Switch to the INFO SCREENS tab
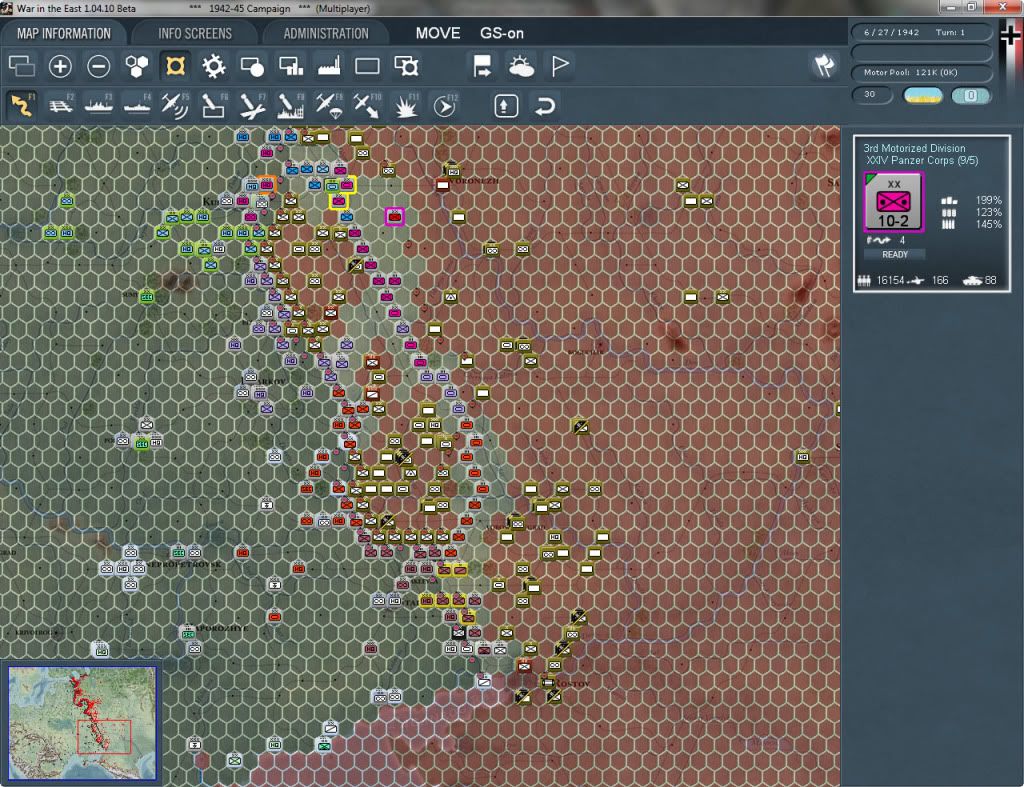 tap(195, 33)
